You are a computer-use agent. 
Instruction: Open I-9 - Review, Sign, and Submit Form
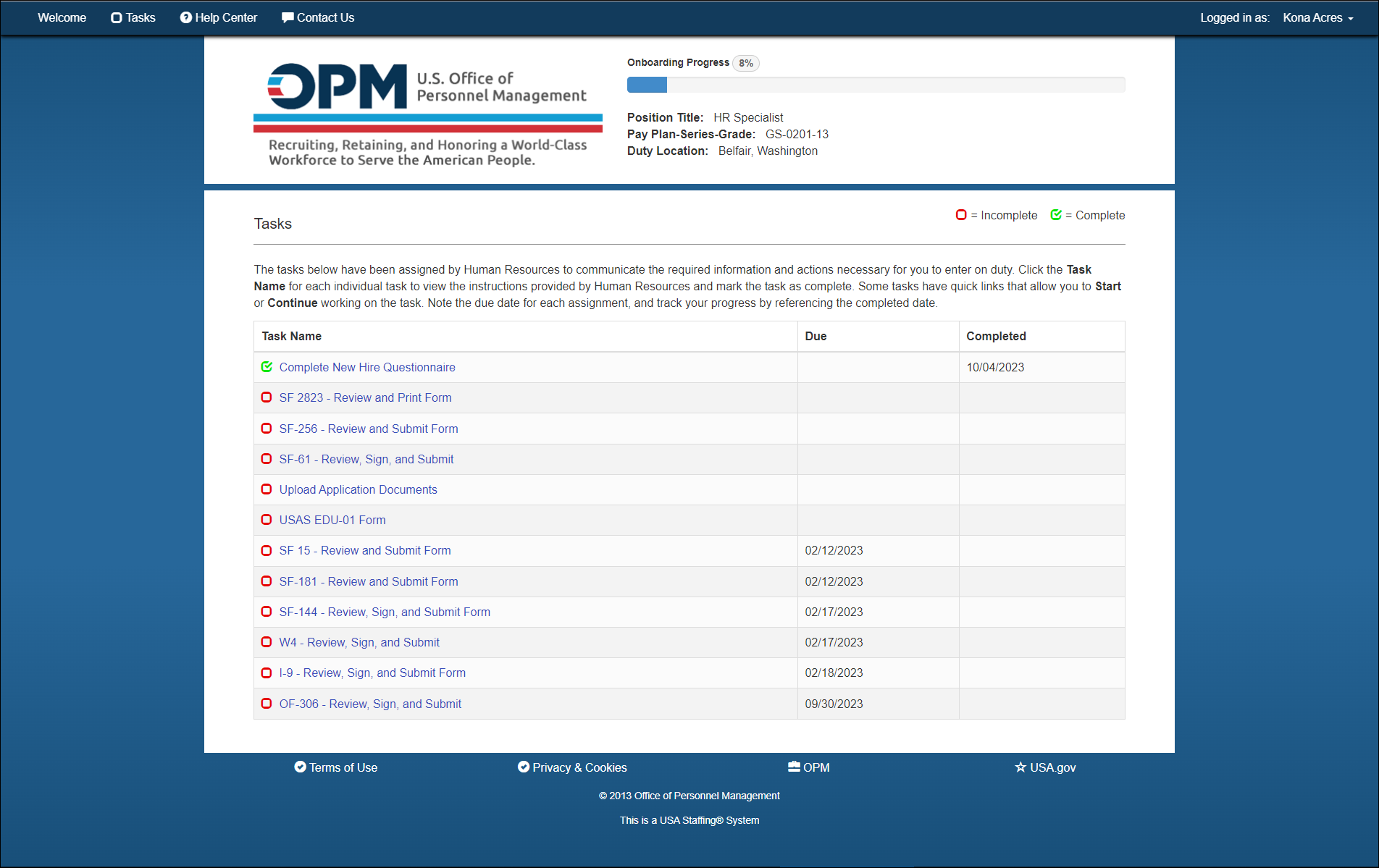pos(372,673)
